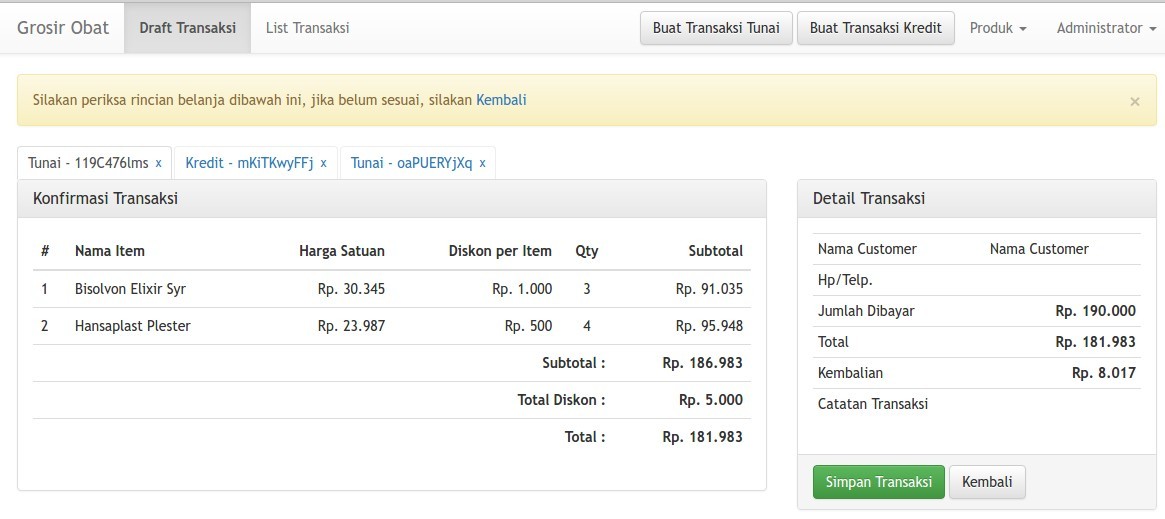Viewport: 1165px width, 519px height.
Task: Expand the Produk dropdown menu
Action: click(997, 28)
